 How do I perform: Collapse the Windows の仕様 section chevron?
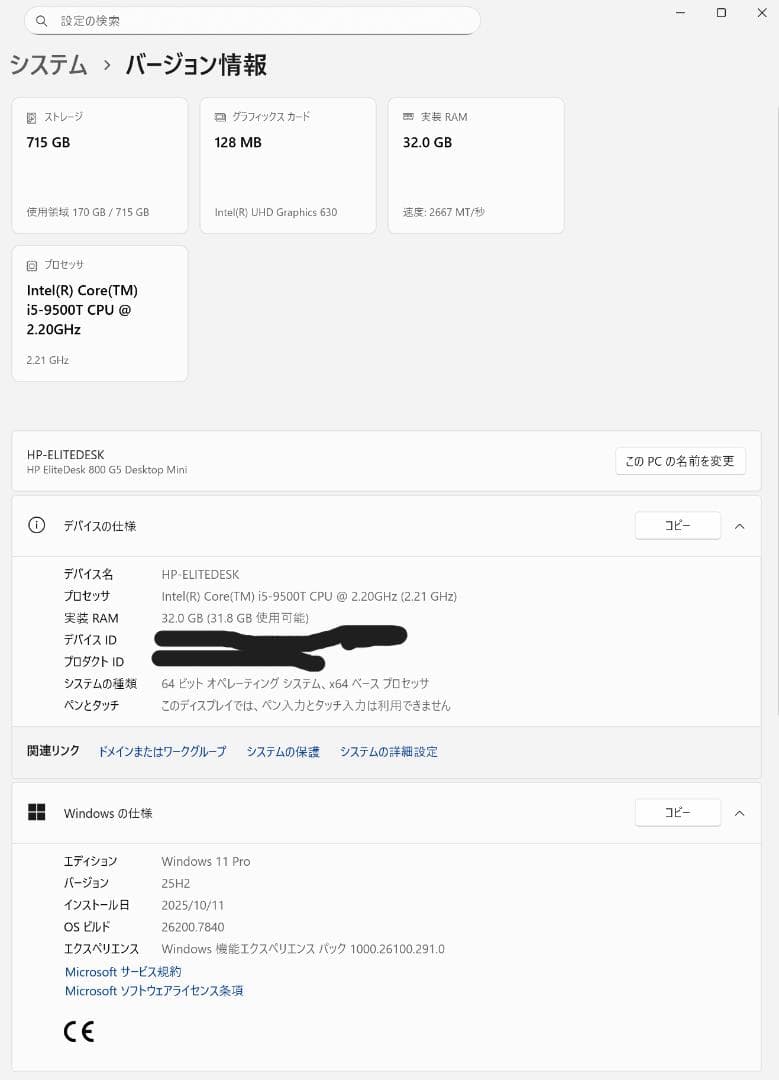click(x=740, y=813)
